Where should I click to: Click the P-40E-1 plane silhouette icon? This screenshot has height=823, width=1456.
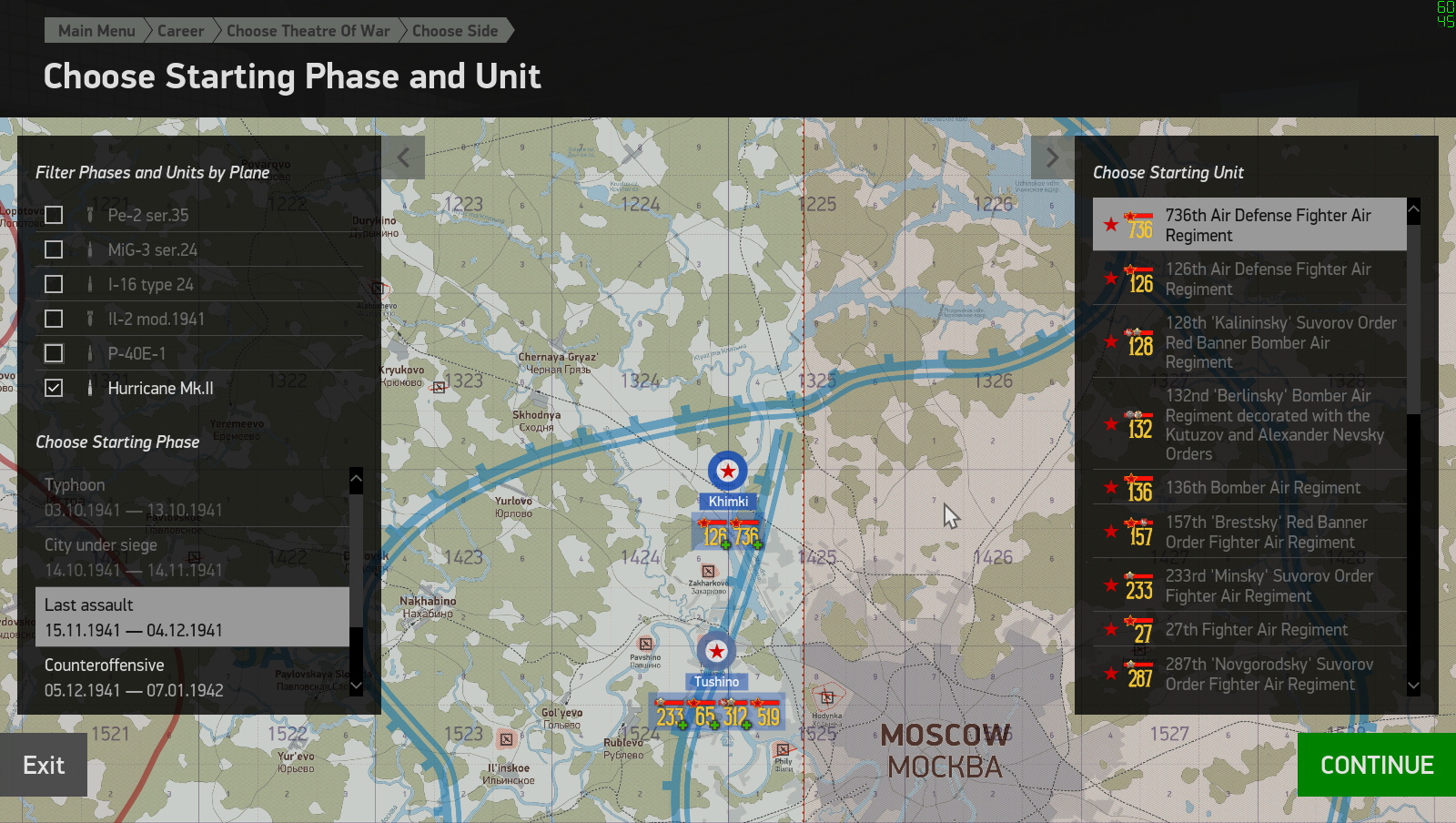click(x=90, y=353)
